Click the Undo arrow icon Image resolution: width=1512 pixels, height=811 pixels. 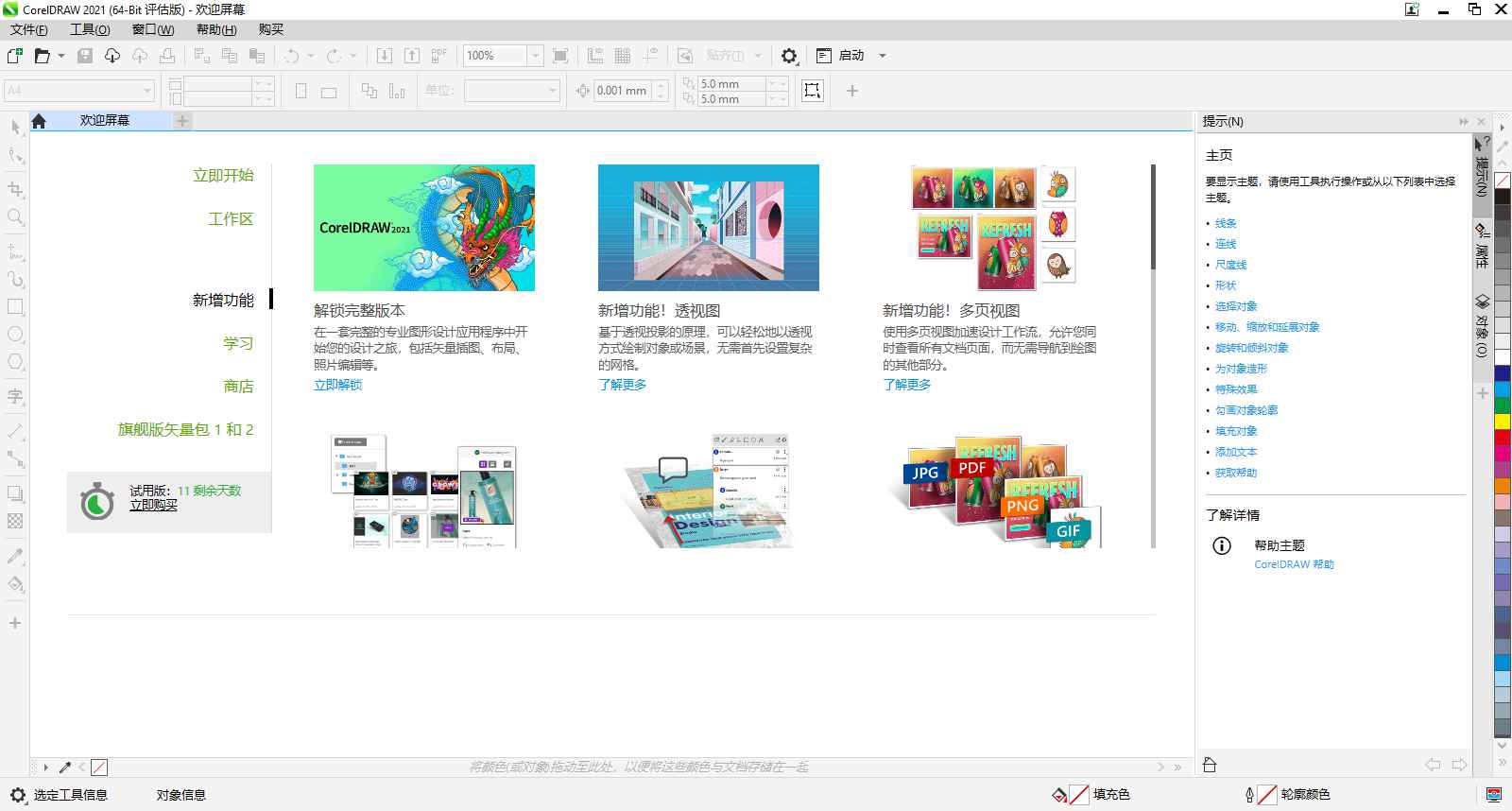pyautogui.click(x=291, y=56)
